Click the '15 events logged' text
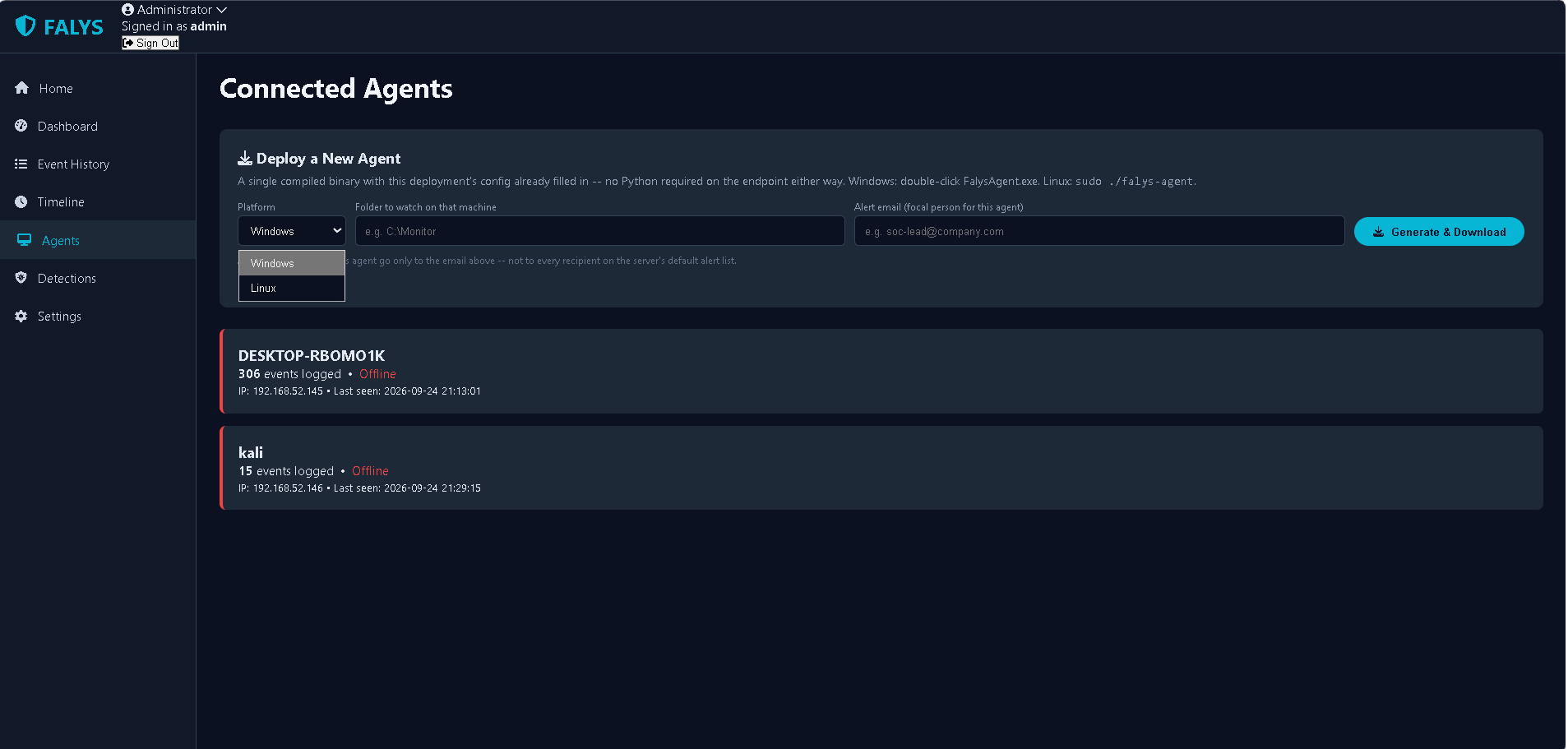1568x749 pixels. pyautogui.click(x=286, y=471)
